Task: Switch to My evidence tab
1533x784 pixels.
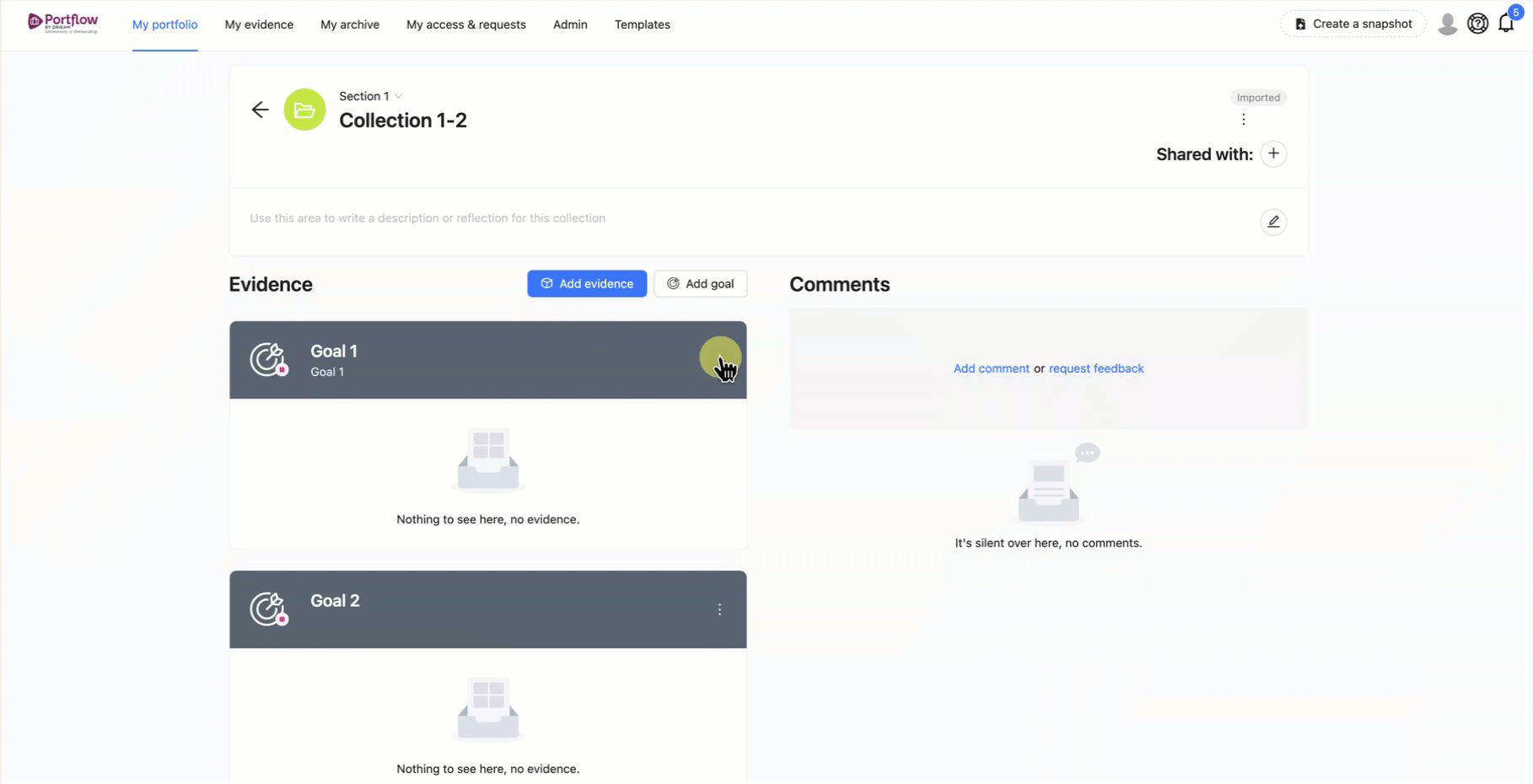Action: point(259,24)
